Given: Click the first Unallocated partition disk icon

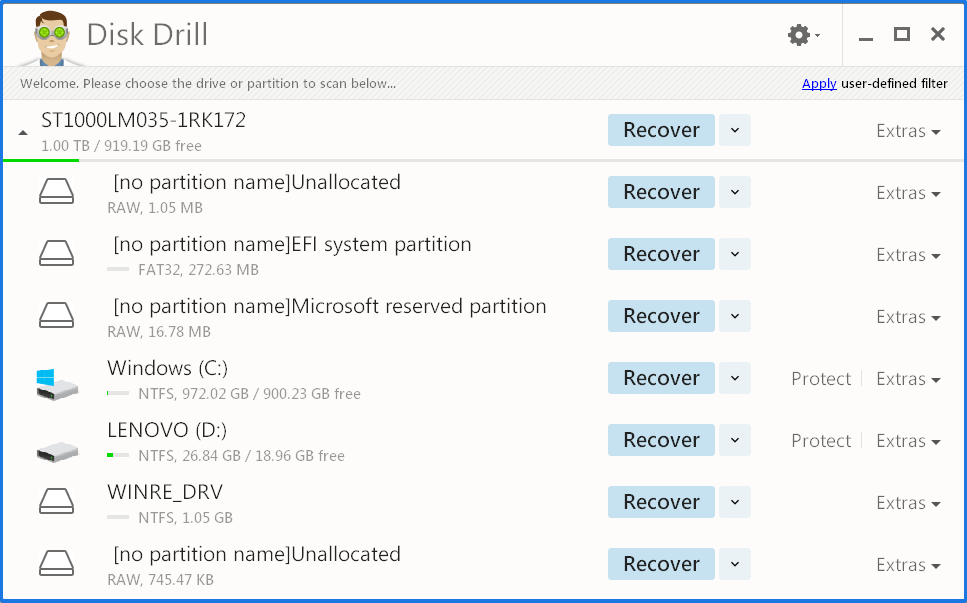Looking at the screenshot, I should [56, 192].
